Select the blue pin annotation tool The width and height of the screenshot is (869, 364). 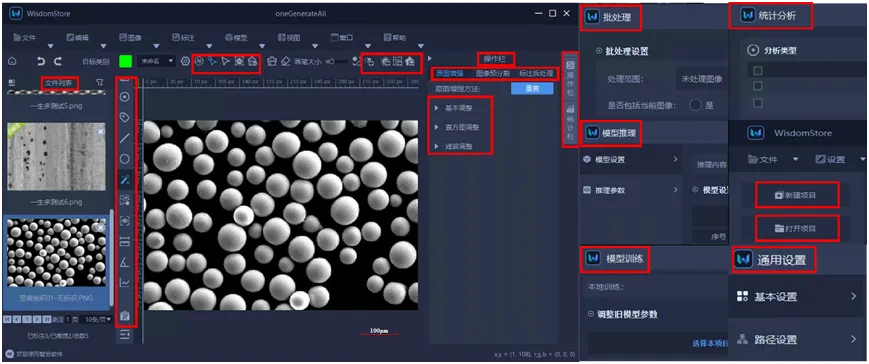point(212,61)
